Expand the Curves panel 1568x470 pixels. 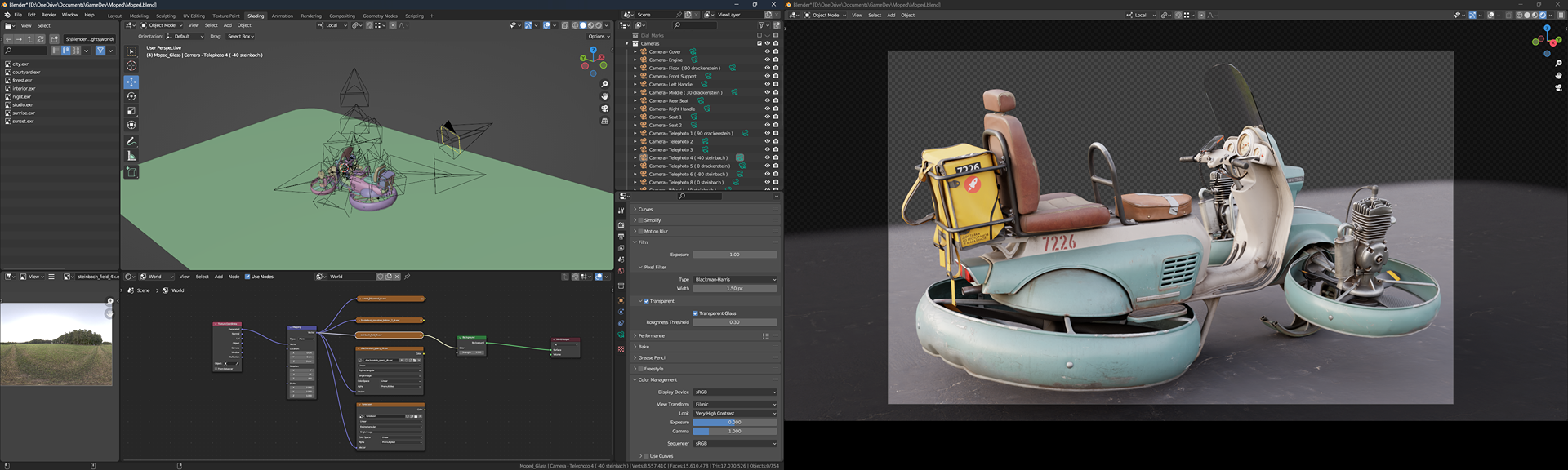pyautogui.click(x=645, y=210)
